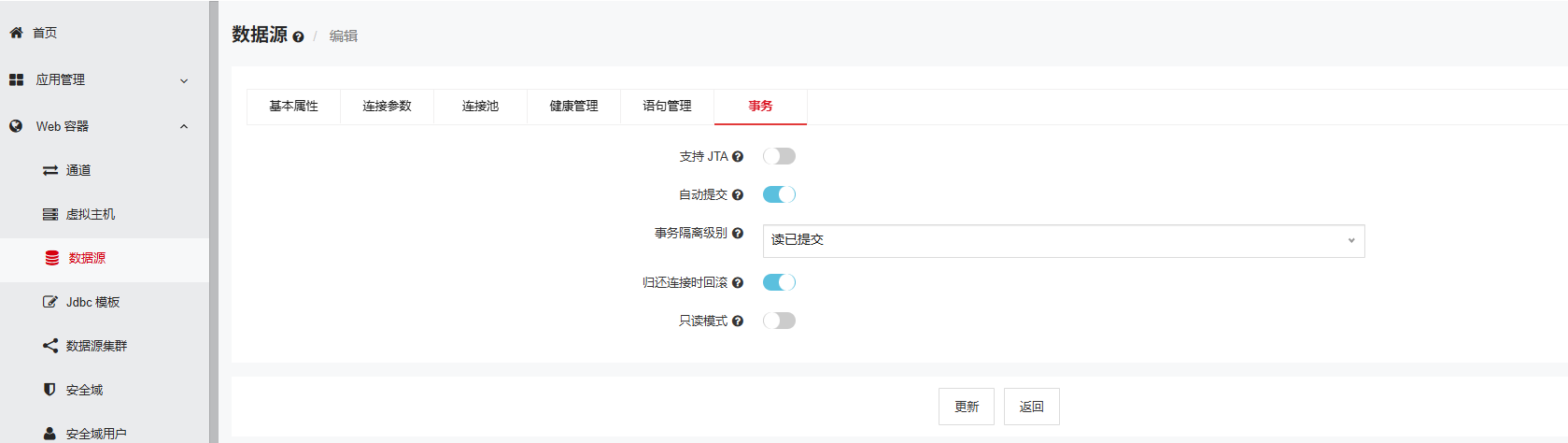Viewport: 1568px width, 443px height.
Task: Open the 事务隔离级别 dropdown
Action: tap(1063, 241)
